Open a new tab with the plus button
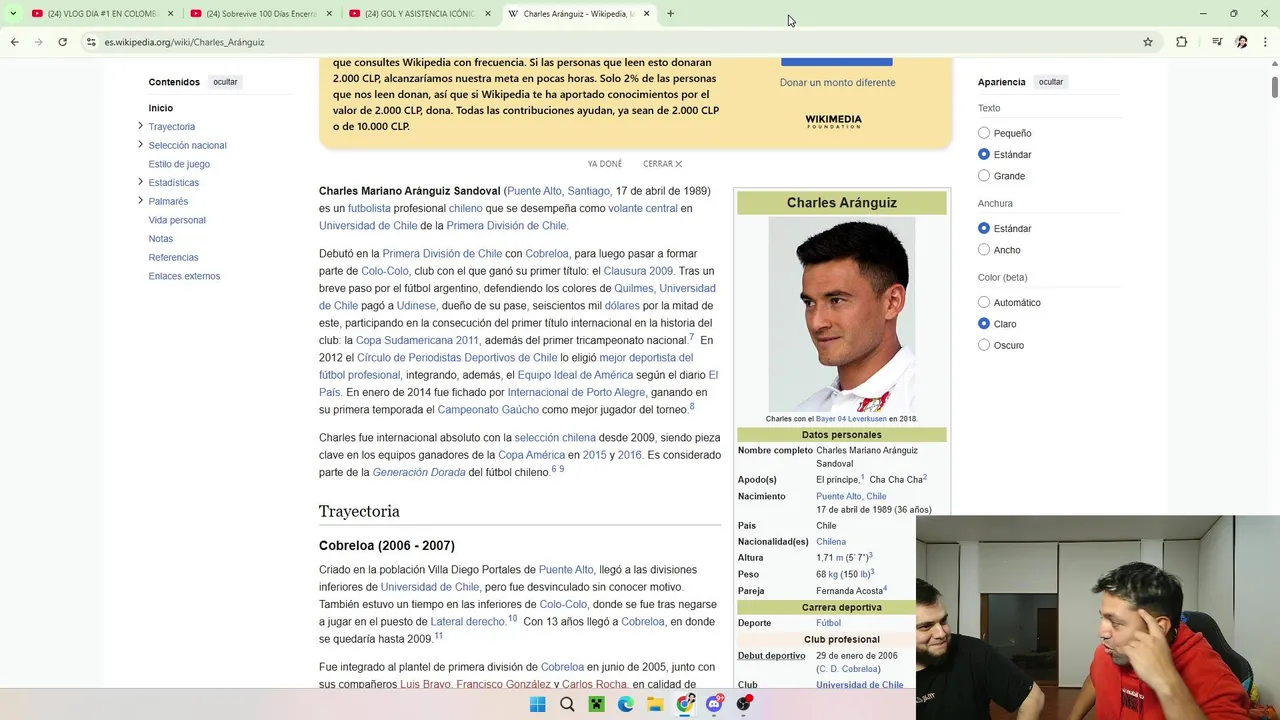This screenshot has width=1280, height=720. tap(670, 14)
